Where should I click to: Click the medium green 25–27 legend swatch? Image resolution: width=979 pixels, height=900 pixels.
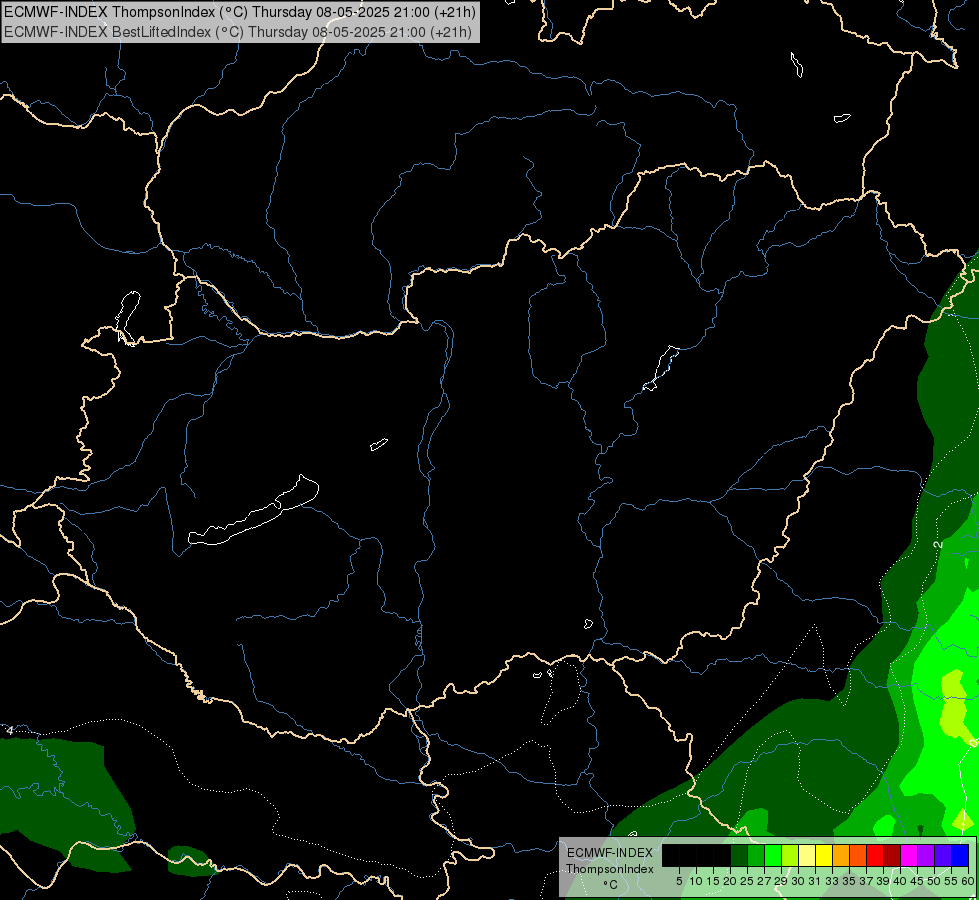pyautogui.click(x=756, y=855)
